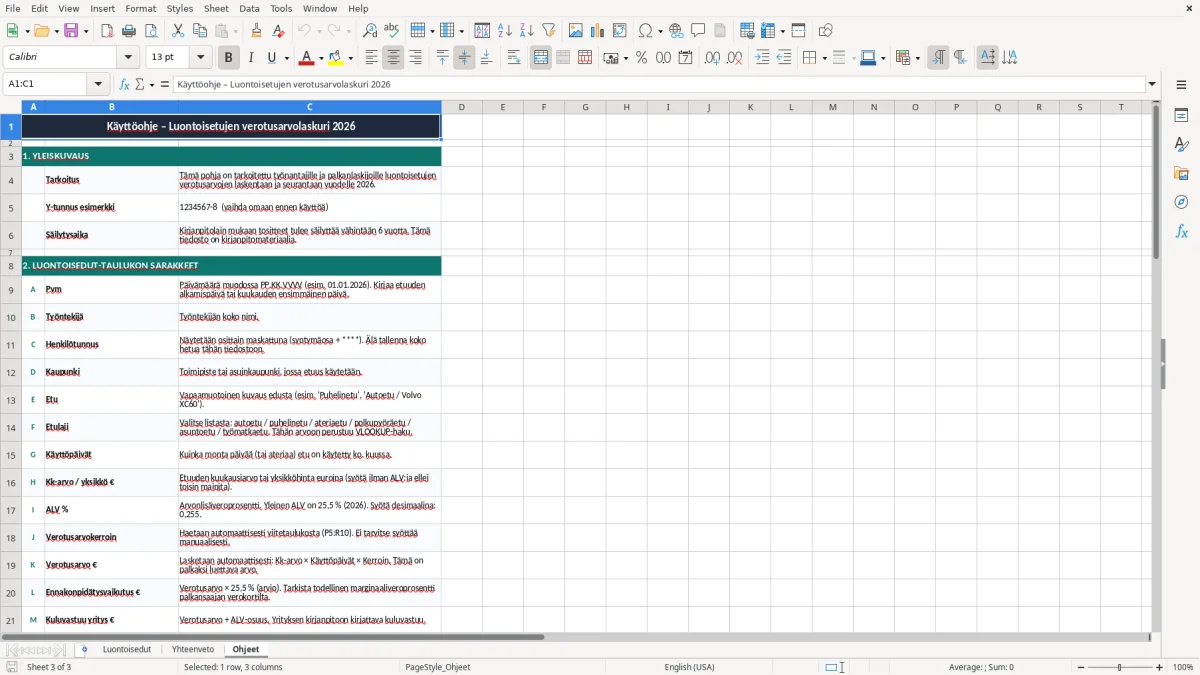Screen dimensions: 1200x675
Task: Switch to the Luontoisedut sheet tab
Action: tap(127, 649)
